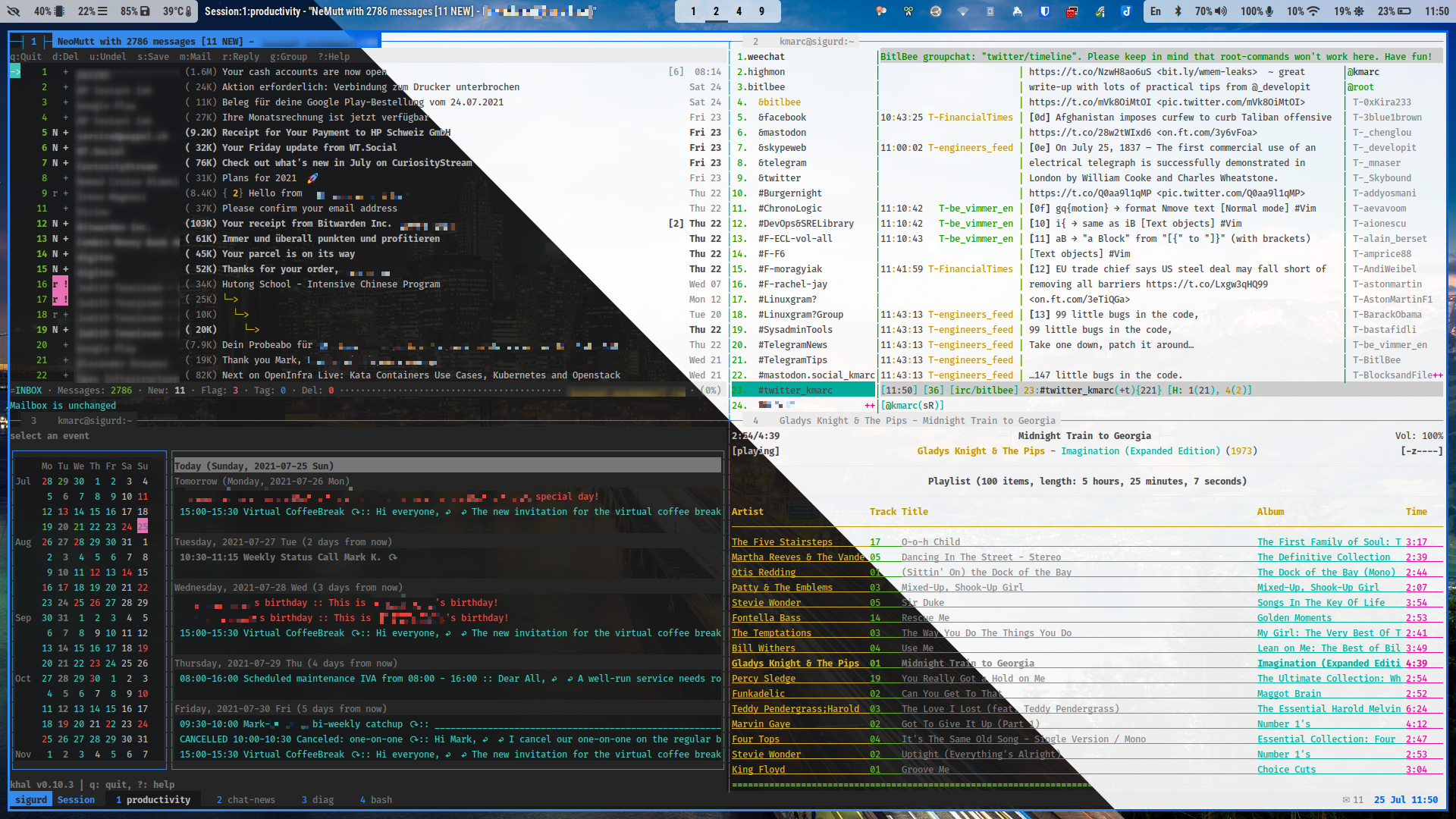
Task: Click the red firewall tray icon
Action: click(x=1072, y=11)
